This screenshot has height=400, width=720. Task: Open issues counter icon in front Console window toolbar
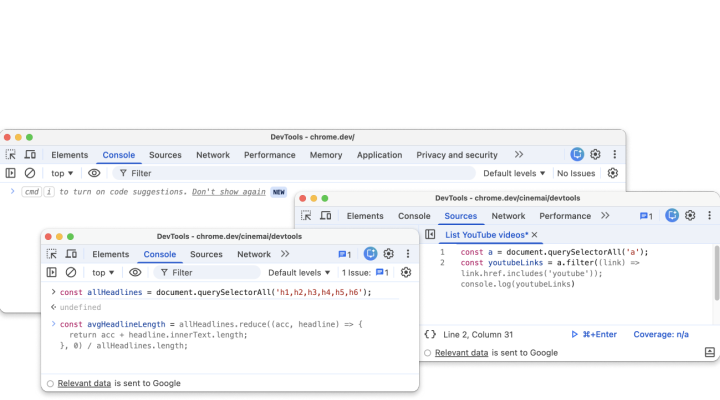[344, 254]
